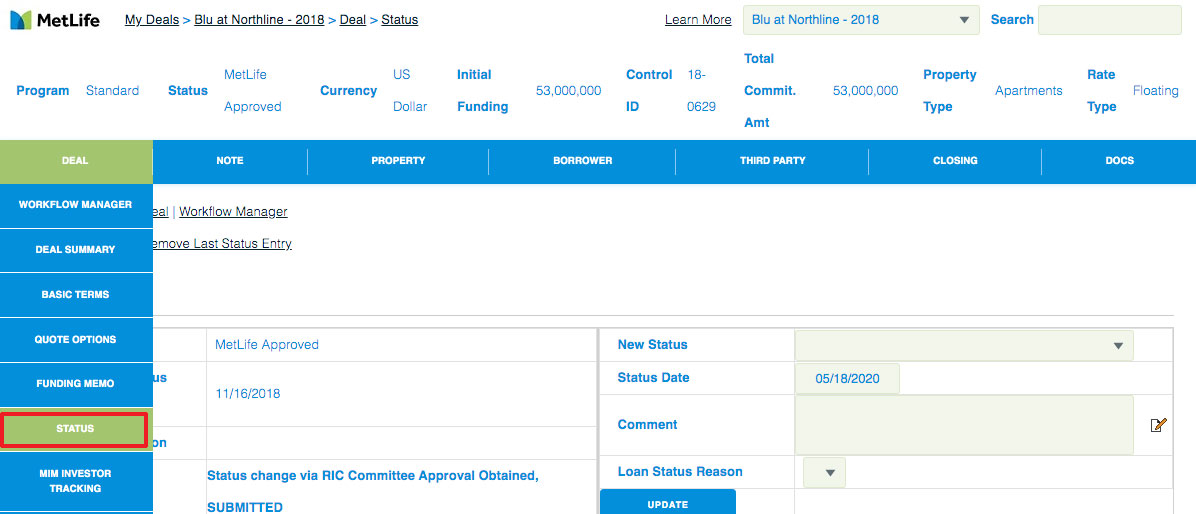Image resolution: width=1196 pixels, height=514 pixels.
Task: Open the Workflow Manager link below the tabs
Action: pyautogui.click(x=233, y=211)
